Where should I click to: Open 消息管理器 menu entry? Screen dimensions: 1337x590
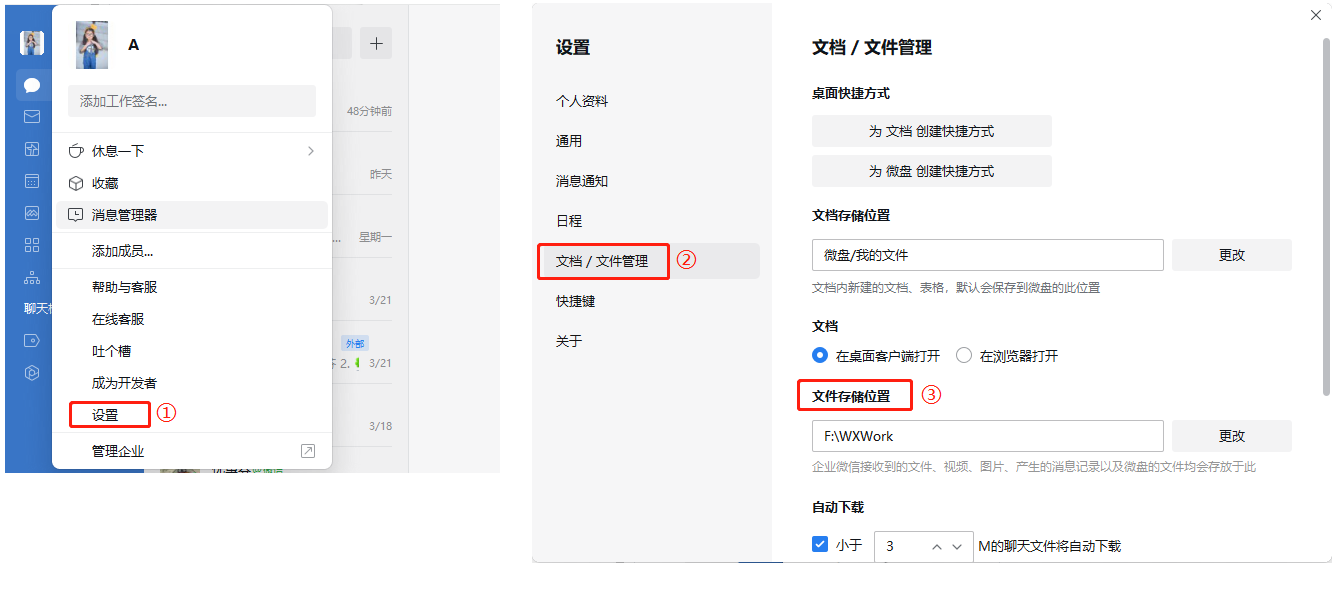[191, 215]
